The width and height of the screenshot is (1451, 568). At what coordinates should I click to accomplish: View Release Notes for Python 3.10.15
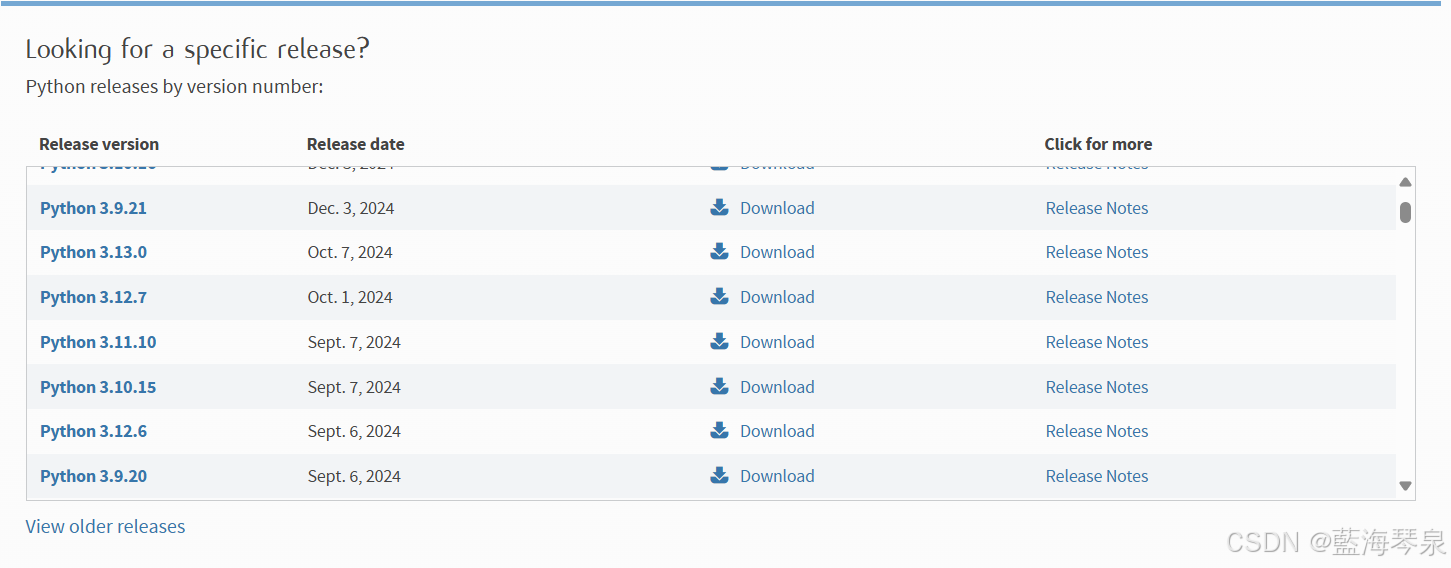(x=1097, y=387)
